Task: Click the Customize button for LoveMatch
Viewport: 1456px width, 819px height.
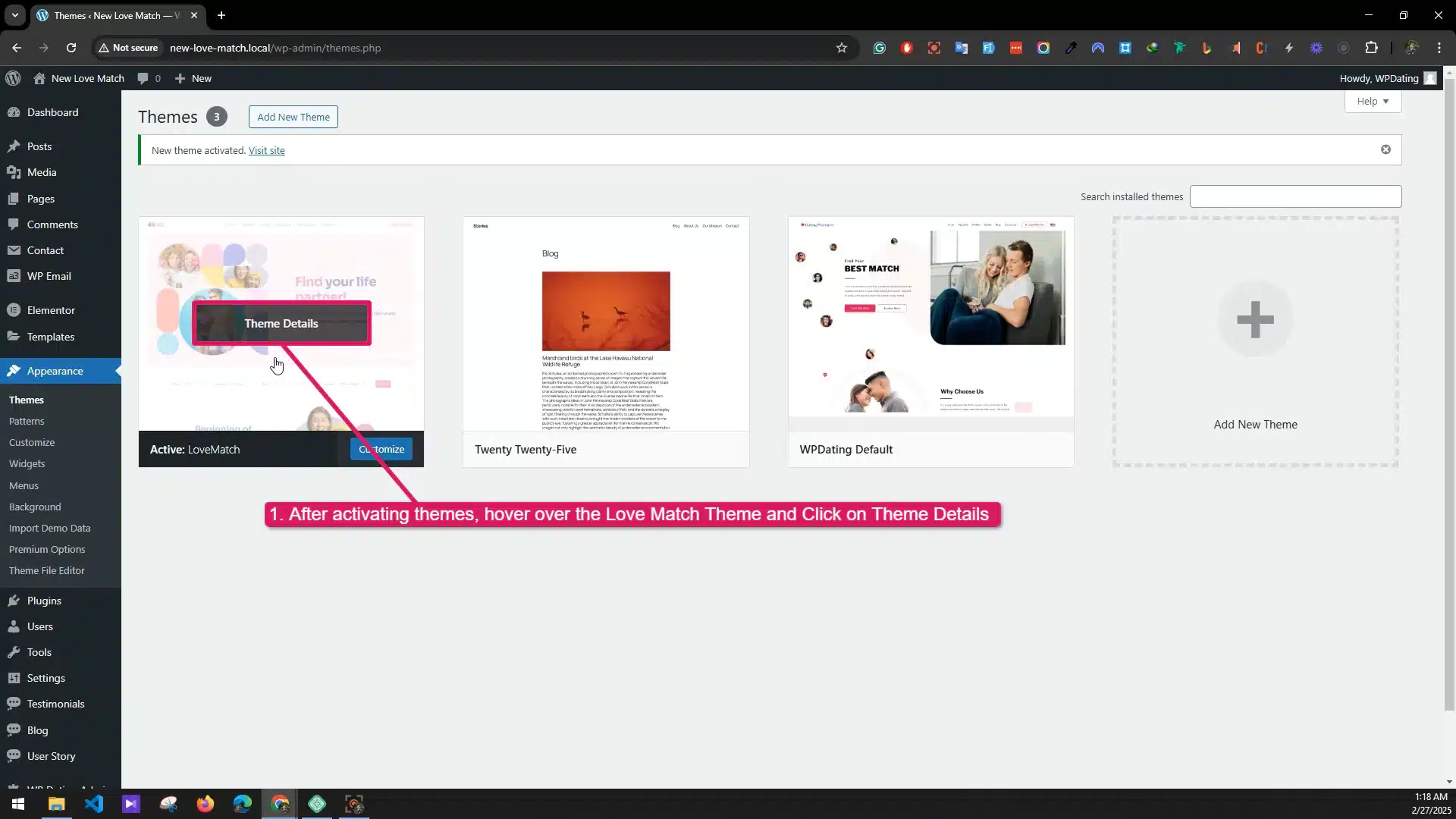Action: 381,449
